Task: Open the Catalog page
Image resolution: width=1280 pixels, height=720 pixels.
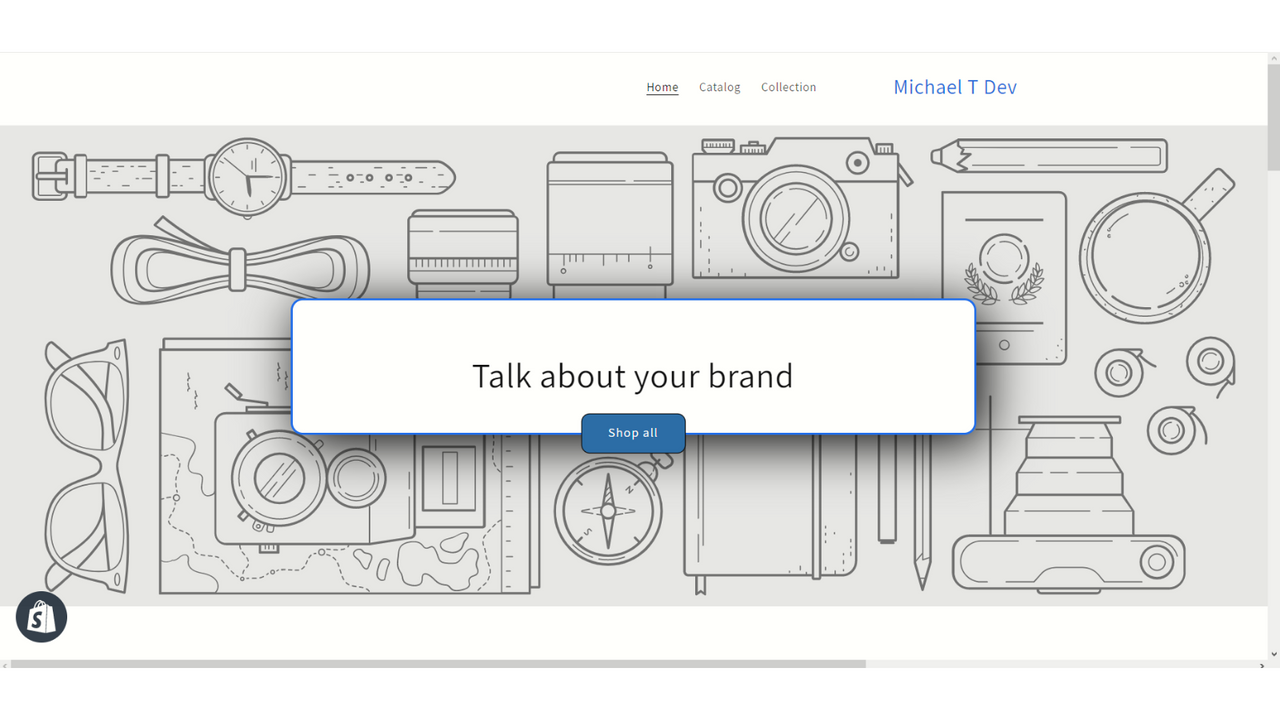Action: (719, 87)
